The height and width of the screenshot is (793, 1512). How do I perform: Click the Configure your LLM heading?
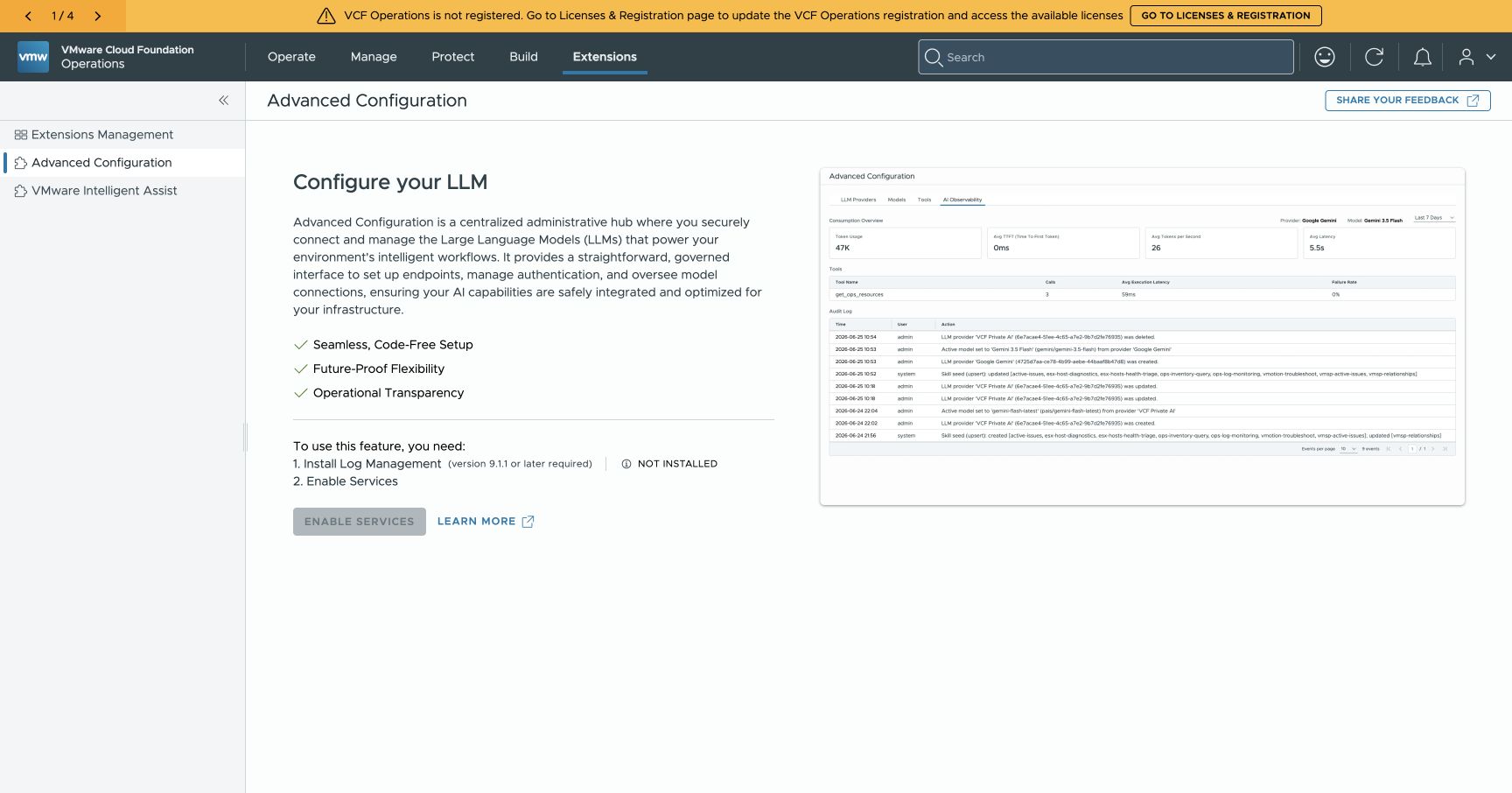pos(390,182)
